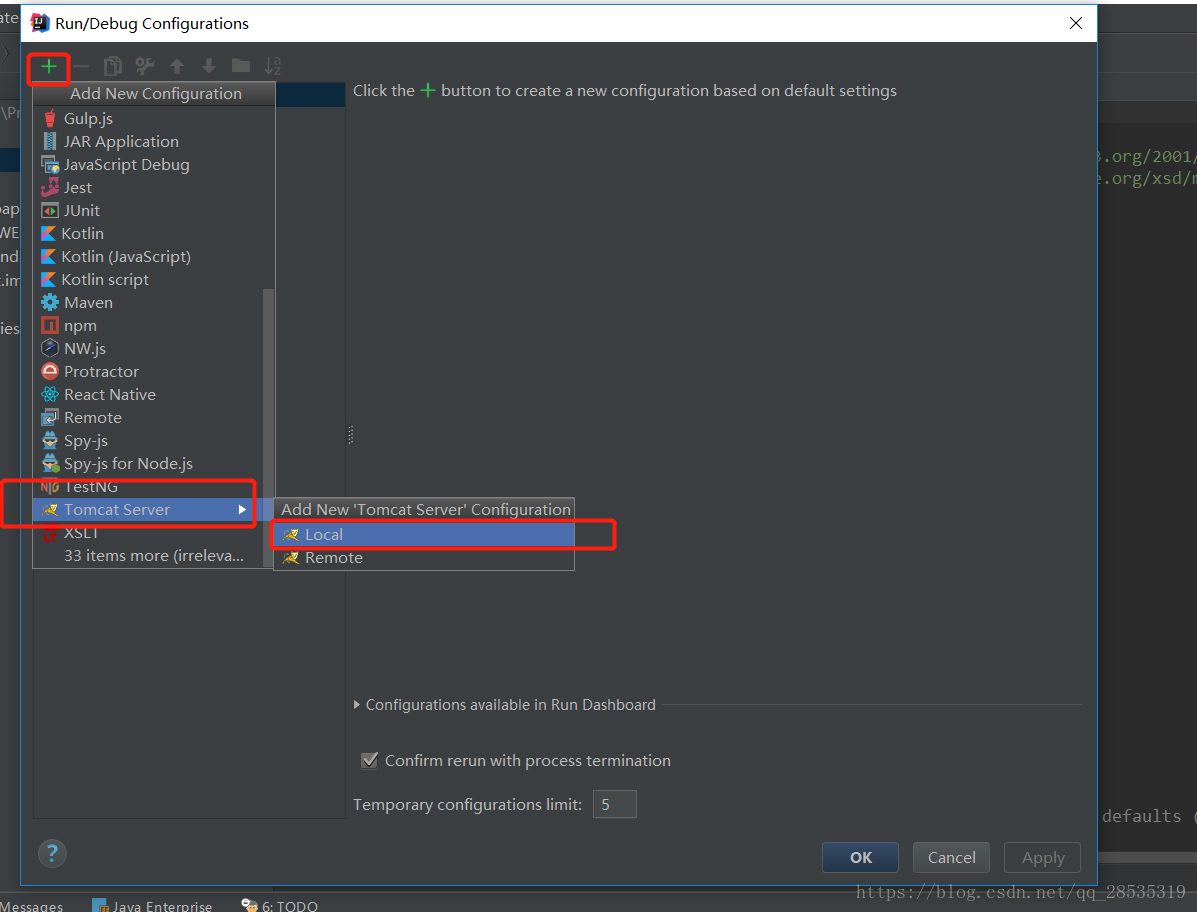The width and height of the screenshot is (1197, 912).
Task: Click the Sort Configurations alphabetically icon
Action: (273, 66)
